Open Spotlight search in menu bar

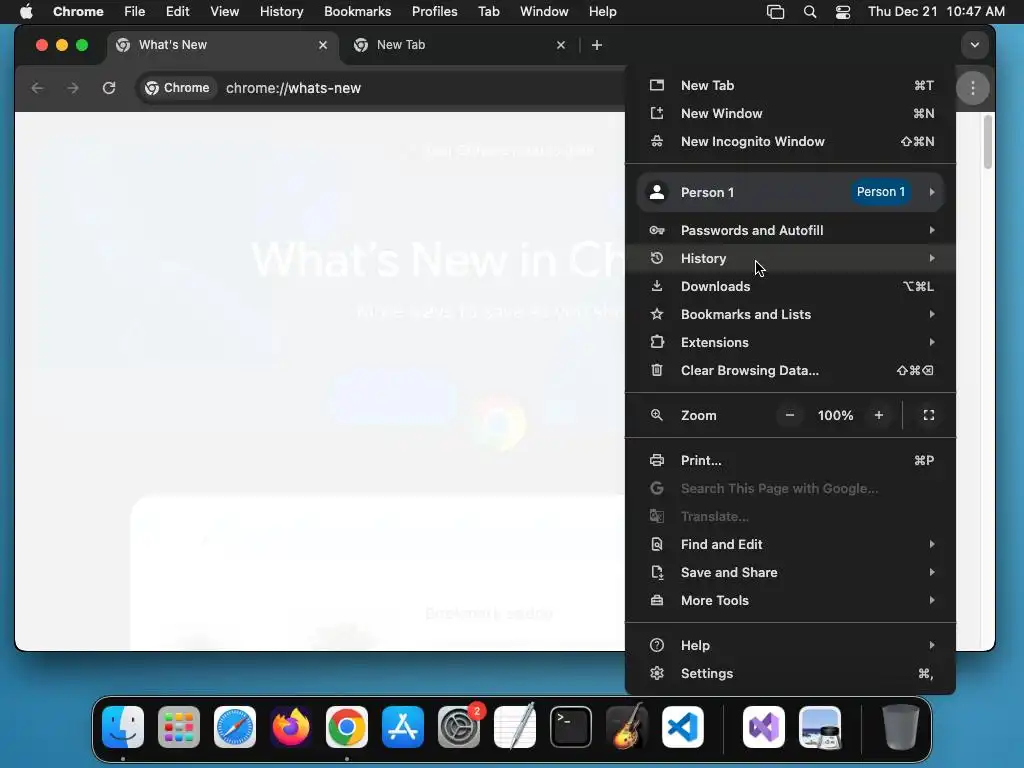[x=810, y=12]
